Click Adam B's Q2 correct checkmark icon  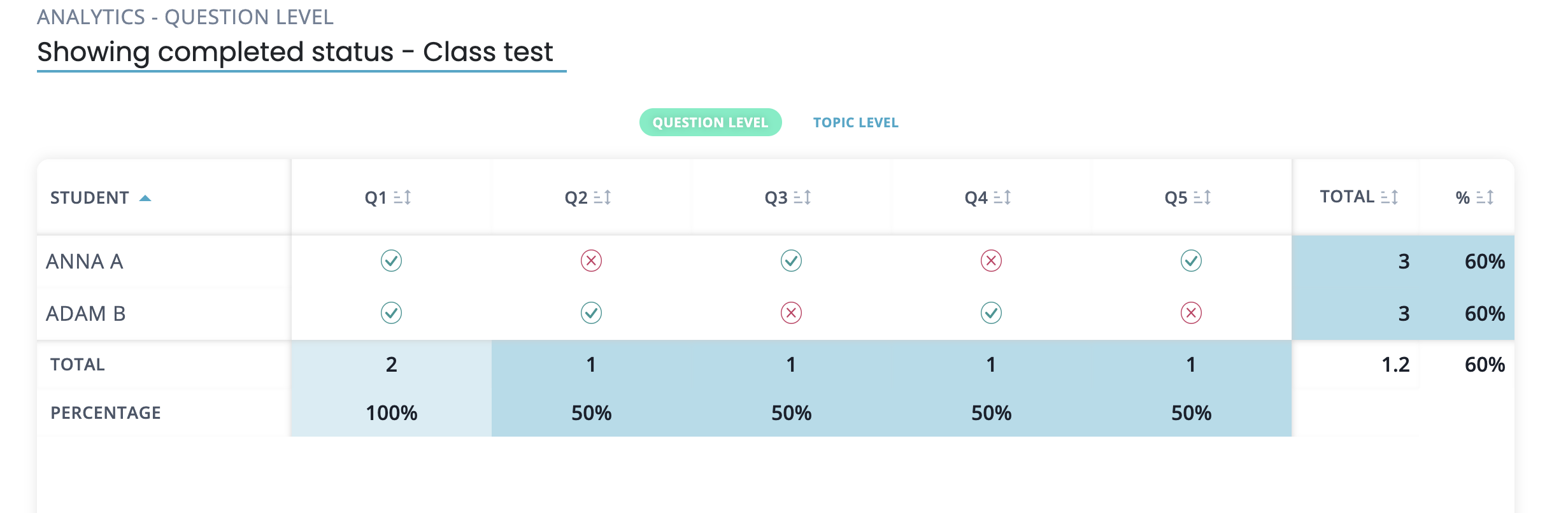(591, 313)
